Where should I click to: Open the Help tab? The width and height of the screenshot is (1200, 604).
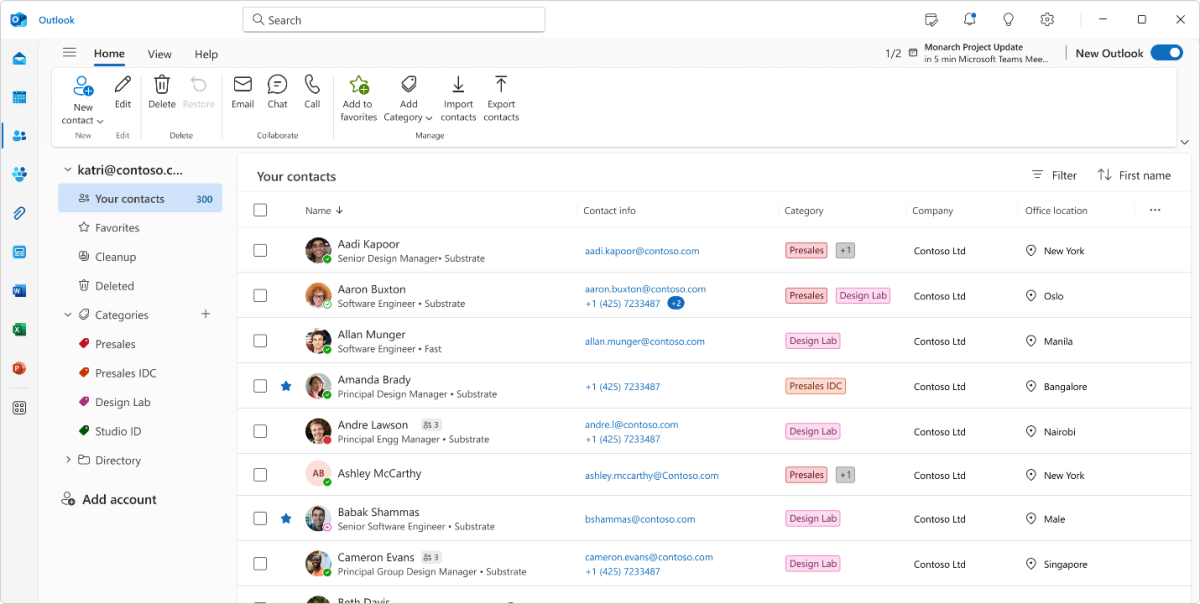[205, 54]
